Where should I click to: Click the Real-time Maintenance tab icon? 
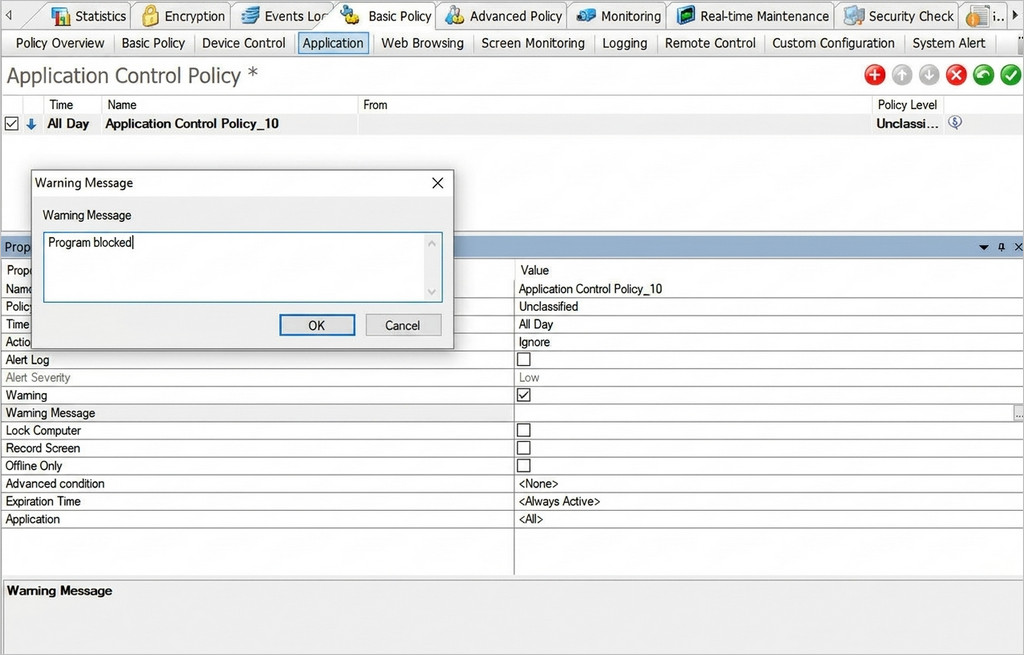tap(685, 16)
